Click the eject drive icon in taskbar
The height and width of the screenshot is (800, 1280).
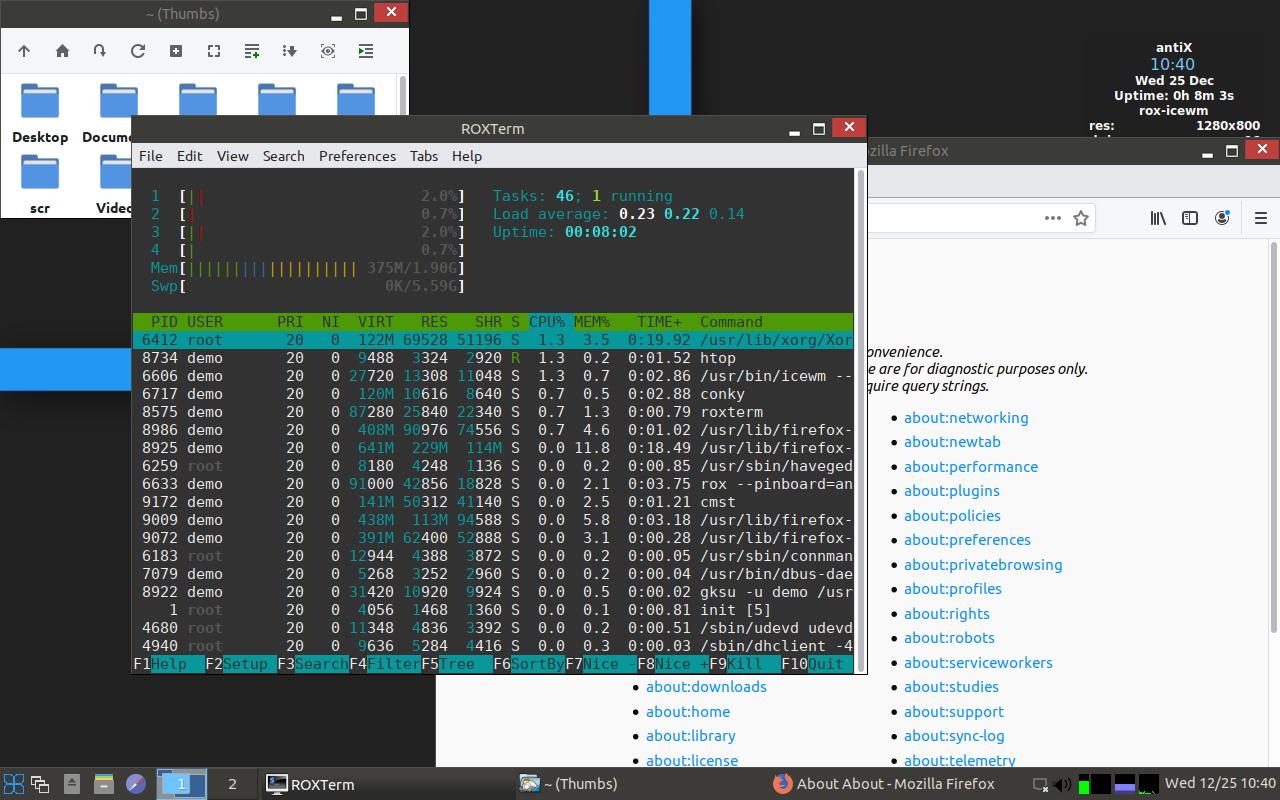(70, 784)
